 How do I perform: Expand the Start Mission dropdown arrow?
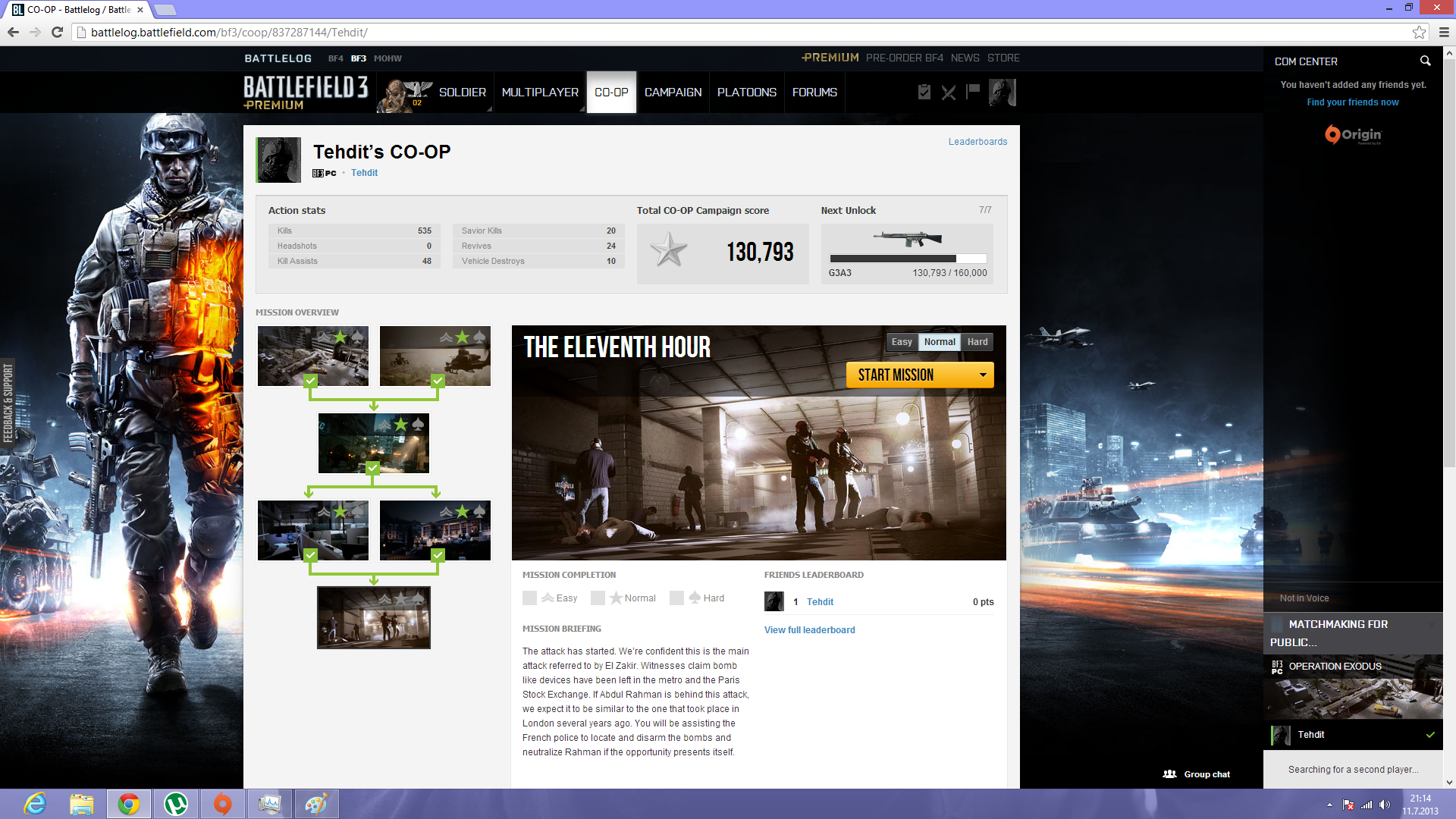(x=983, y=375)
